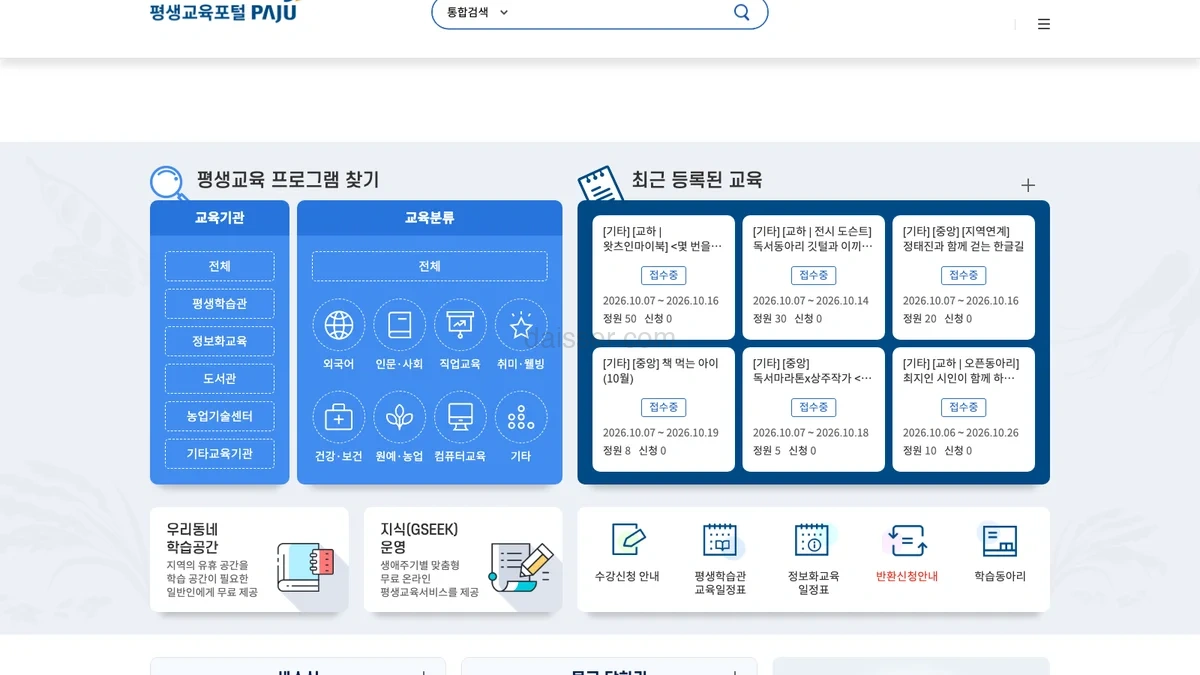The image size is (1200, 675).
Task: Open 지식(GSEEK) 운영 banner
Action: coord(463,560)
